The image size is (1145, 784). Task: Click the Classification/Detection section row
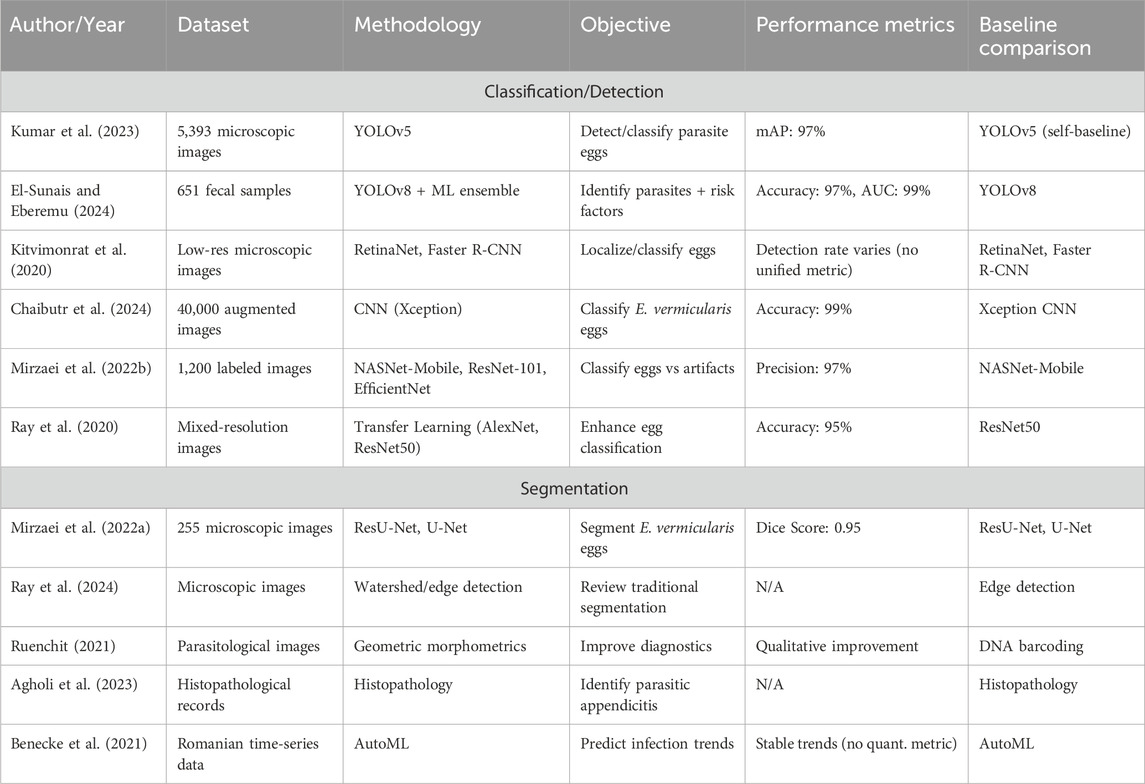coord(572,90)
